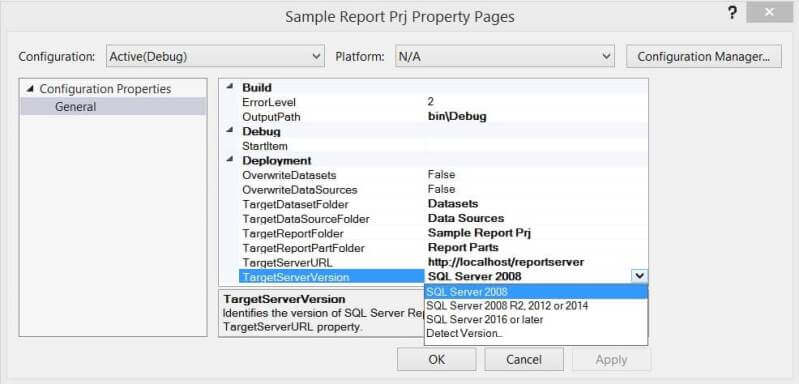The image size is (799, 384).
Task: Collapse the Deployment section
Action: click(229, 159)
